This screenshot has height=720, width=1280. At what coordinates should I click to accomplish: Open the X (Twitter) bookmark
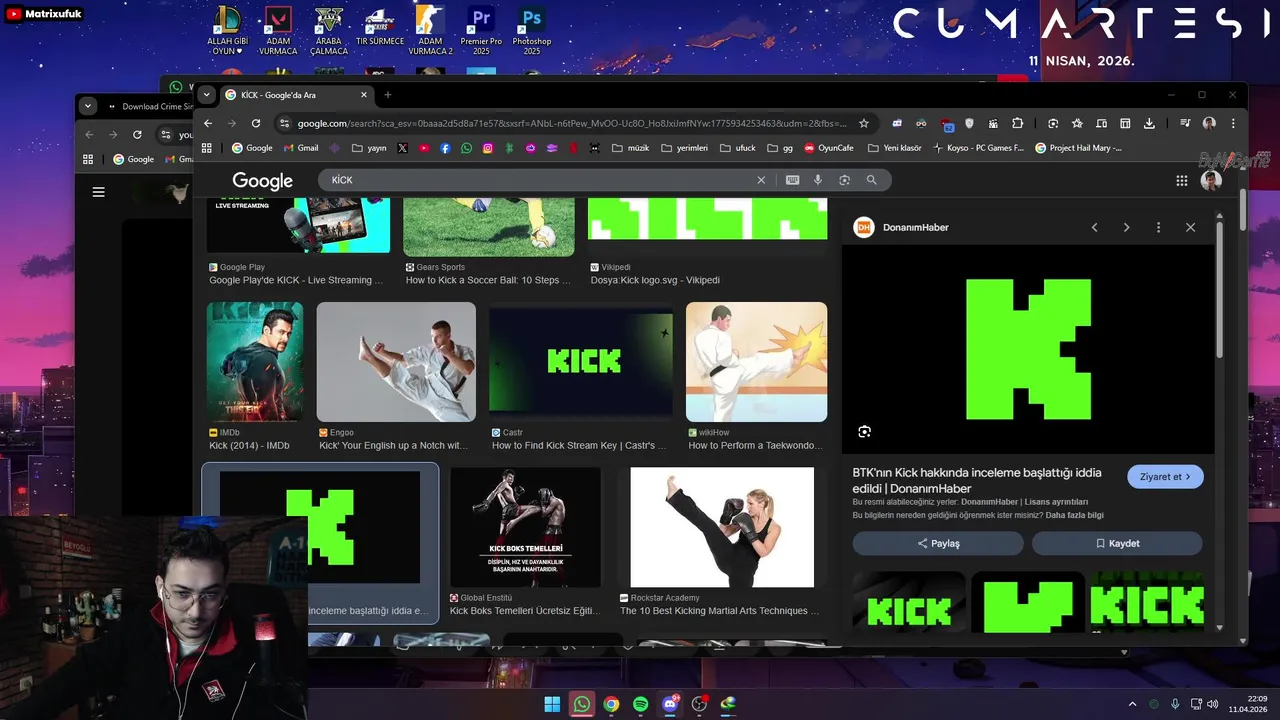click(x=402, y=148)
